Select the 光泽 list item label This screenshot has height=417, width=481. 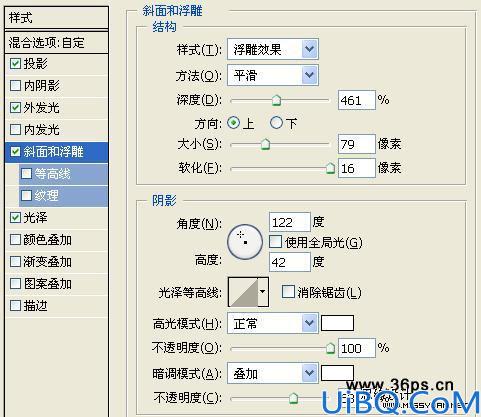(35, 218)
